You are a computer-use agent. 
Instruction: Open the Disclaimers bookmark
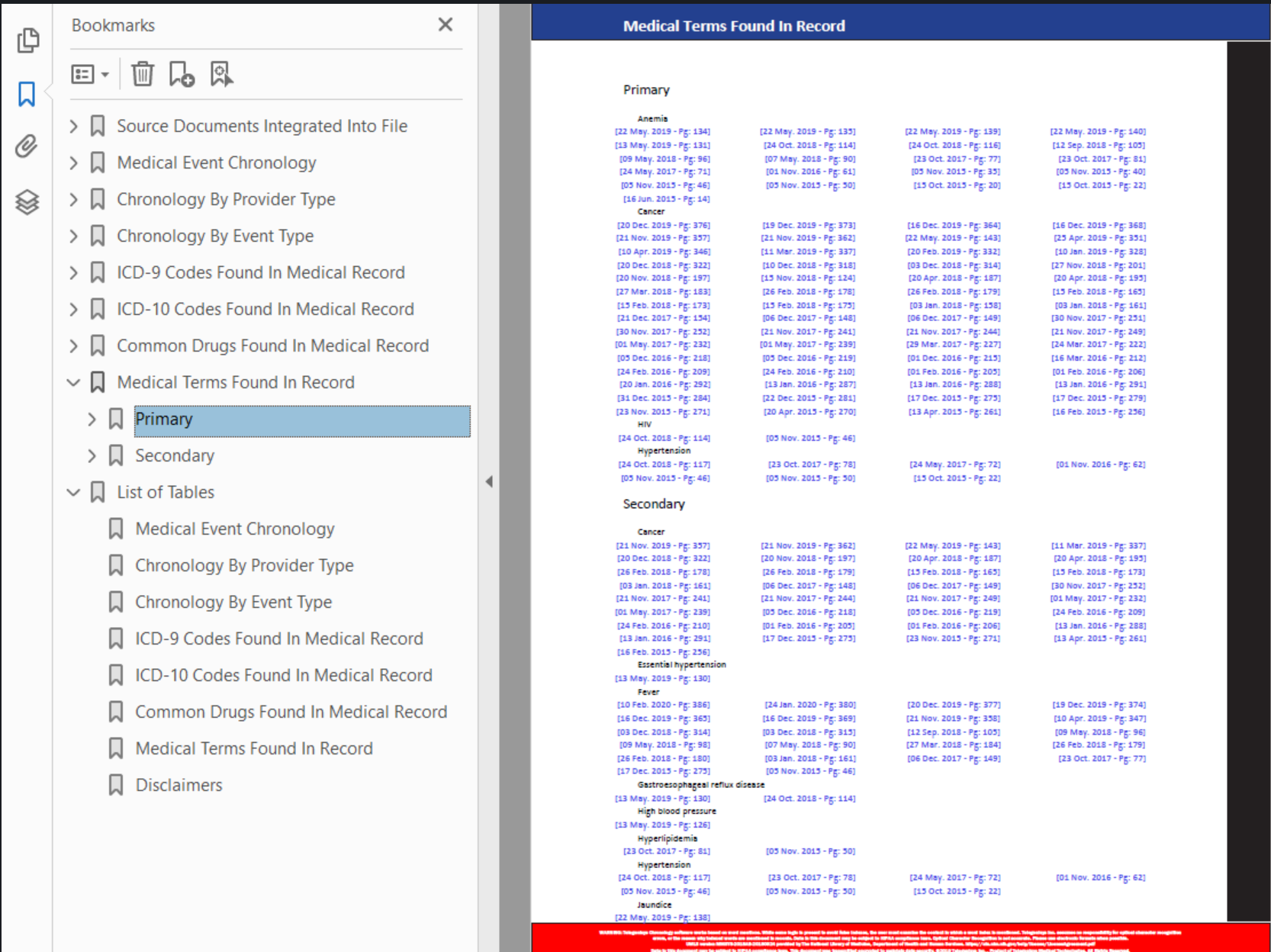pos(179,785)
